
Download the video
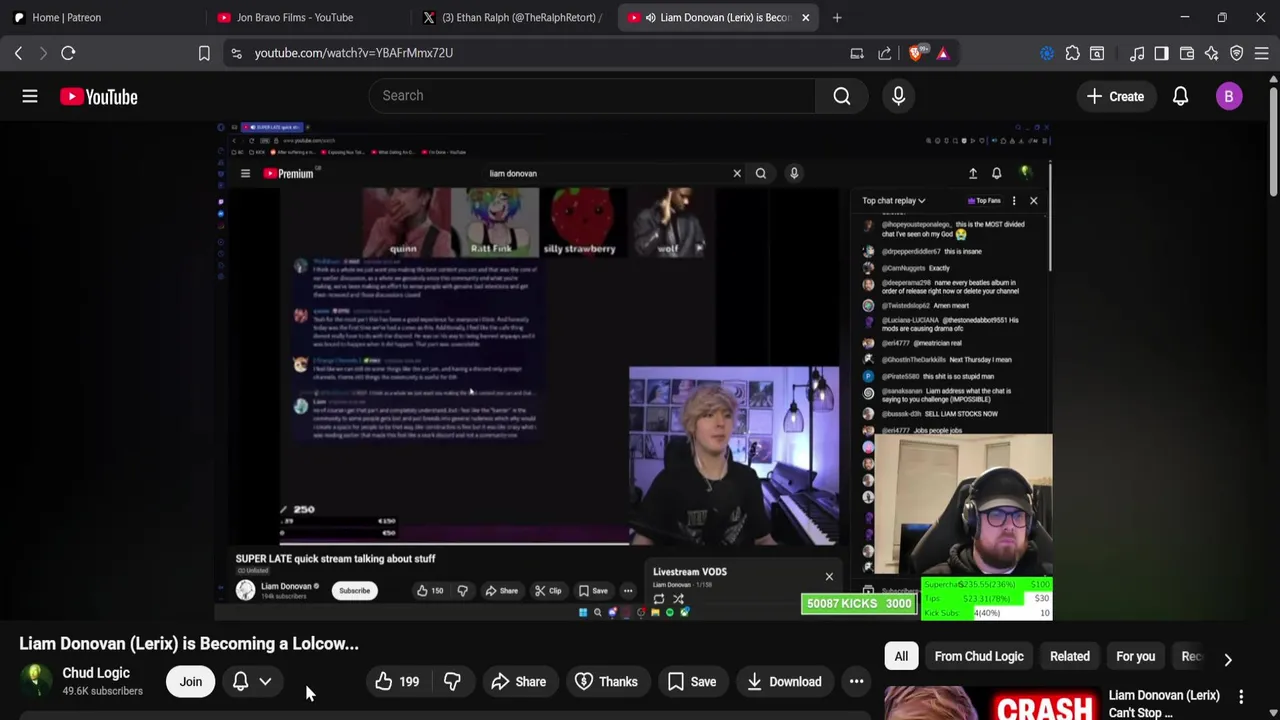tap(784, 682)
